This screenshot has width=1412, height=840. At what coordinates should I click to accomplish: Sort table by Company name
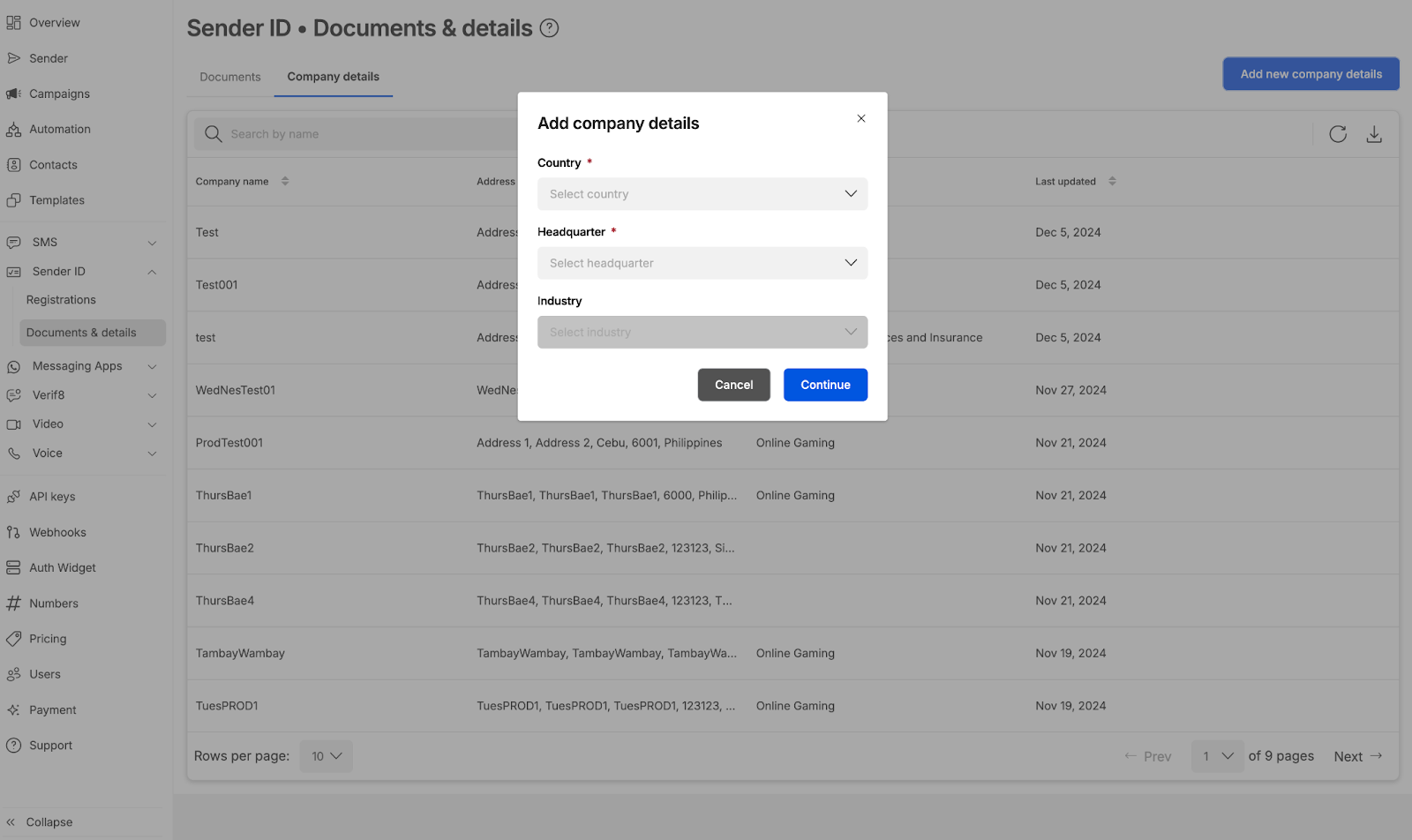pyautogui.click(x=284, y=182)
